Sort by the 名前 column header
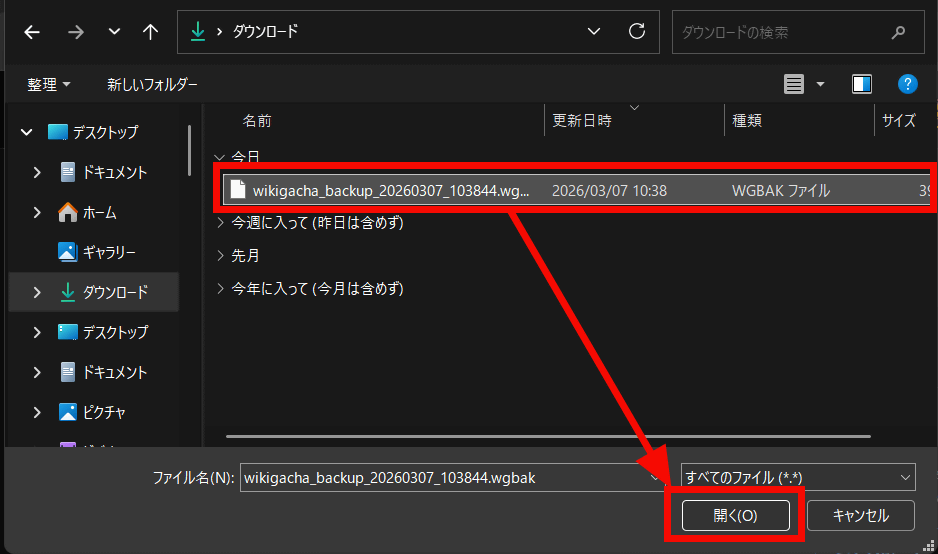938x554 pixels. pos(257,121)
